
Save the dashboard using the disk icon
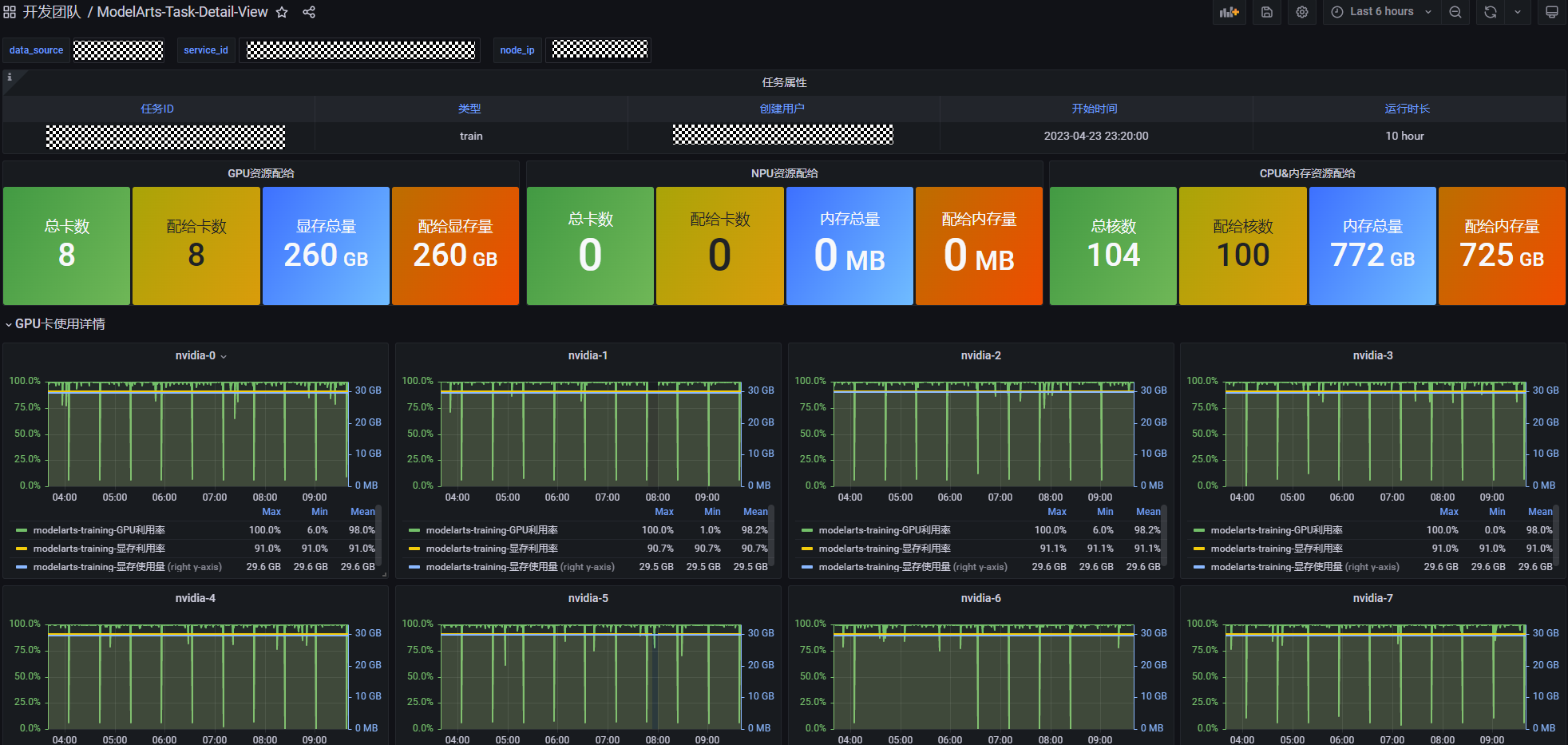click(1267, 12)
